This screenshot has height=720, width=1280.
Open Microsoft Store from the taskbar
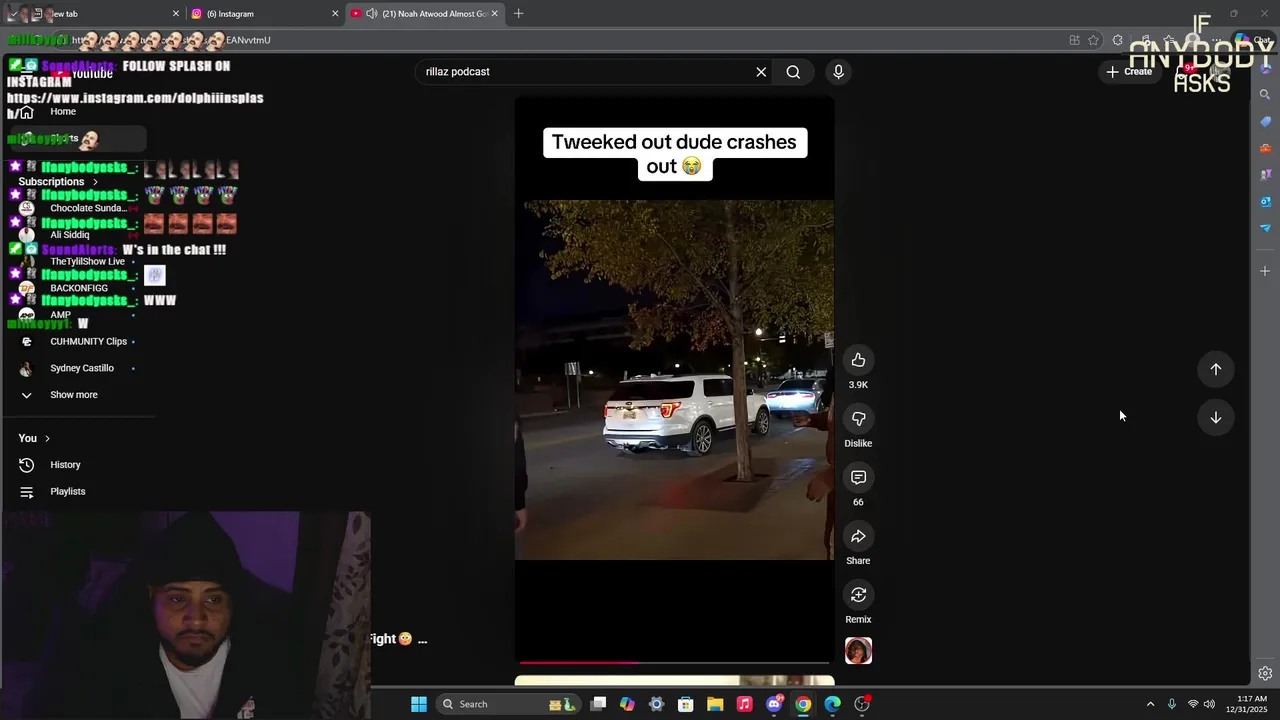click(x=686, y=704)
